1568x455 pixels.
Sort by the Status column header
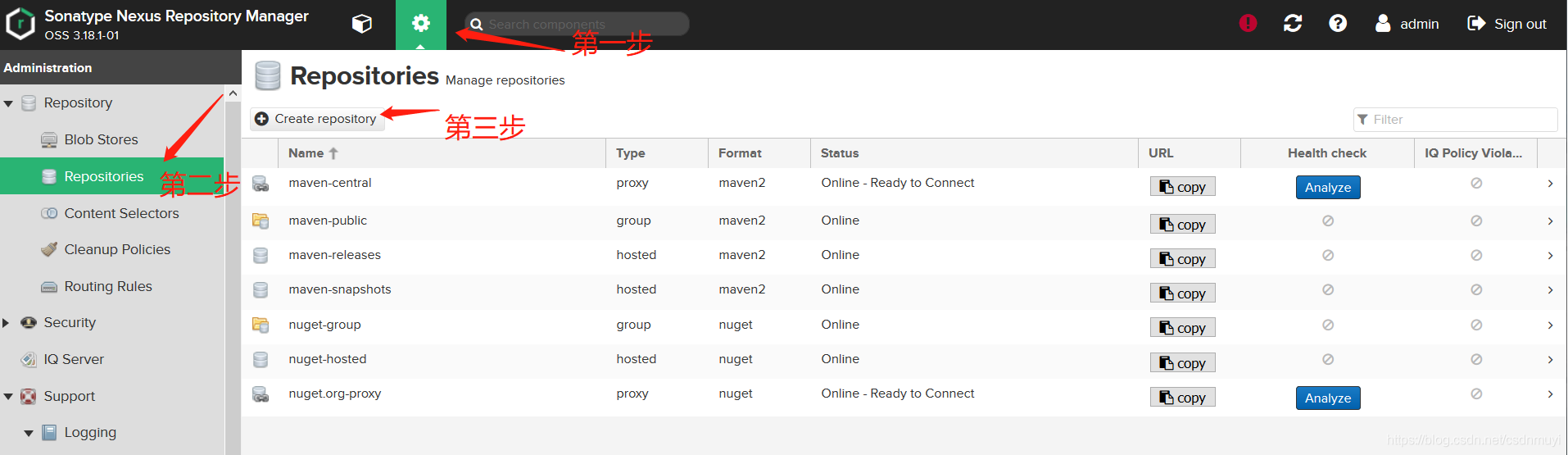(x=974, y=153)
